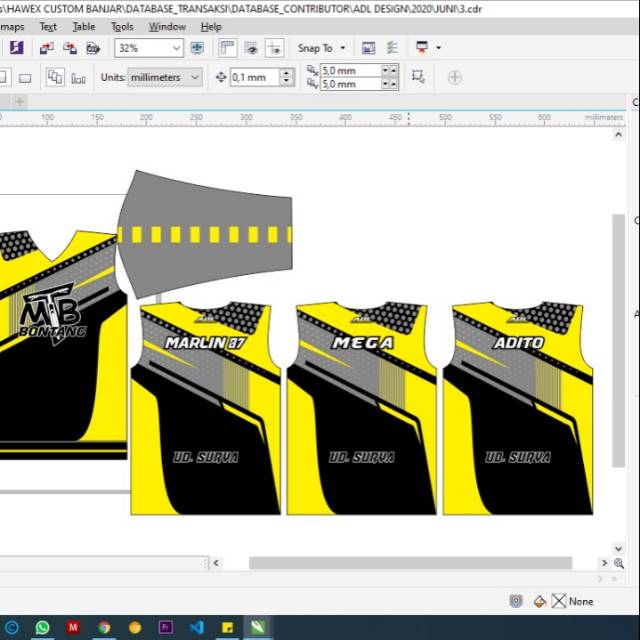
Task: Open the Table menu
Action: coord(84,27)
